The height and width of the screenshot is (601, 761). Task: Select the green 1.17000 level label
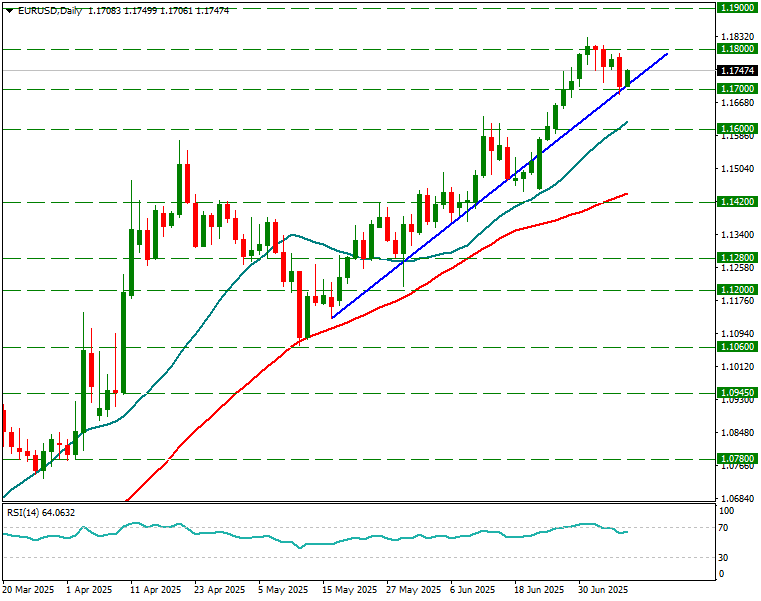pyautogui.click(x=737, y=88)
